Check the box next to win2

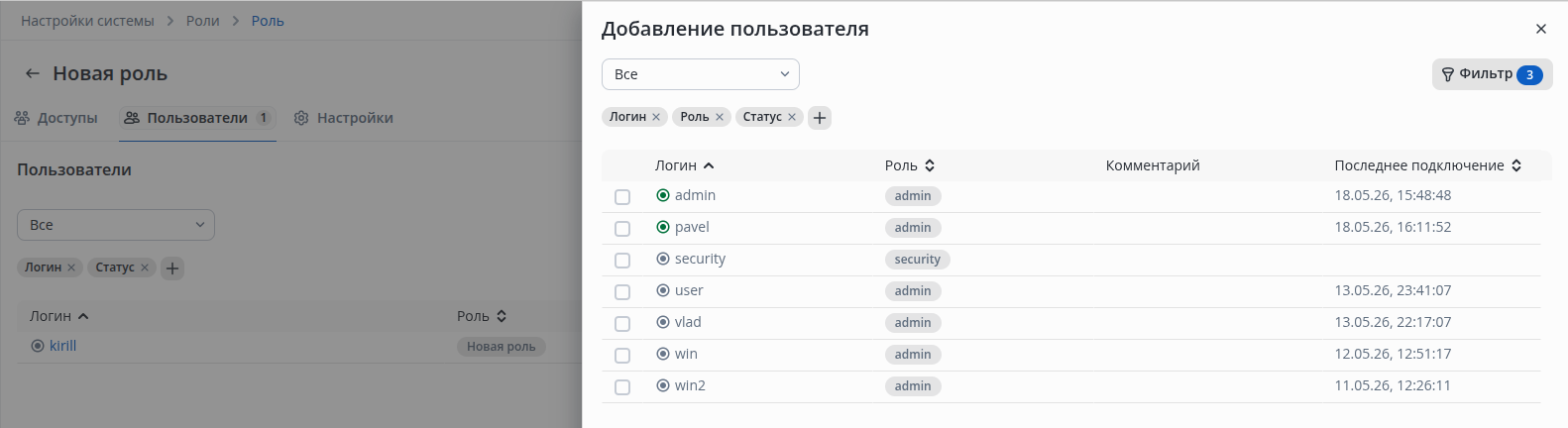click(622, 387)
